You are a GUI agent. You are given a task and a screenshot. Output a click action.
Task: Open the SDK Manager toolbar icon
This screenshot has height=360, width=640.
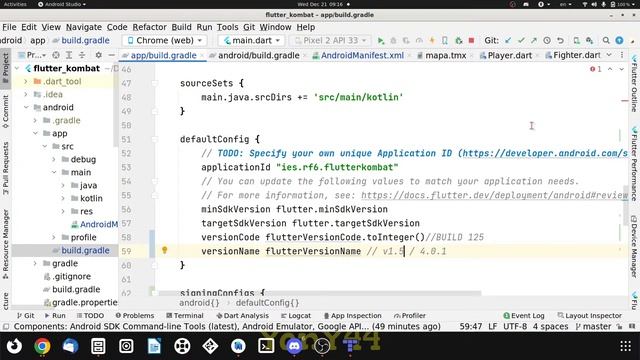[589, 40]
